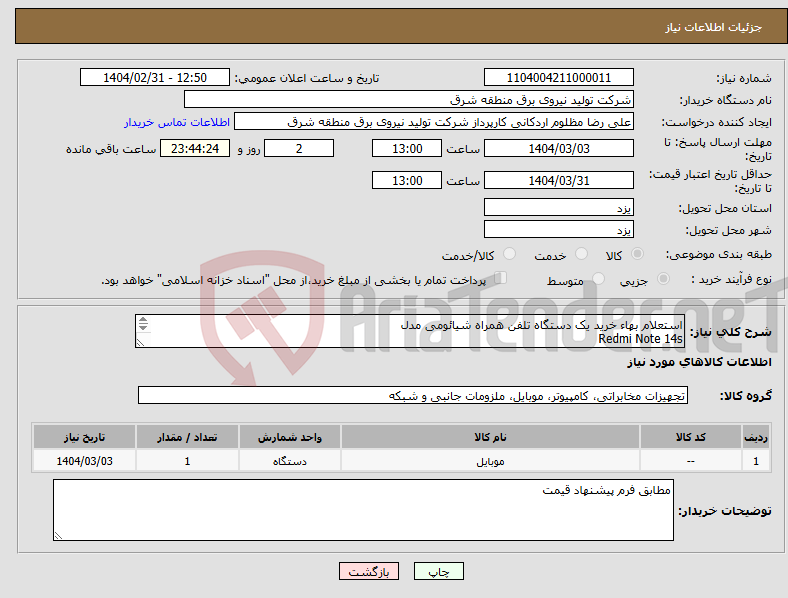Toggle the Islamic treasury payment checkbox
The width and height of the screenshot is (788, 598).
click(501, 278)
